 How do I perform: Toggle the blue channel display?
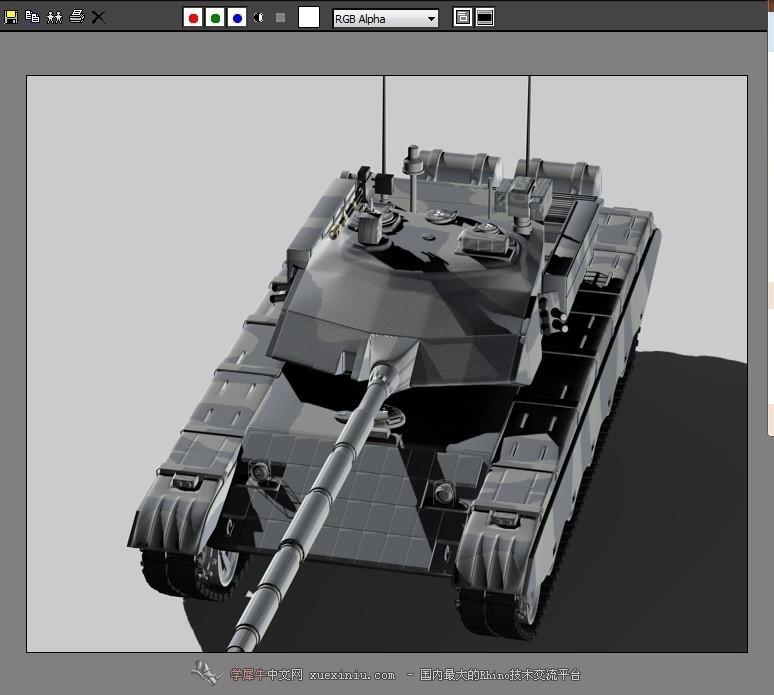pyautogui.click(x=237, y=18)
